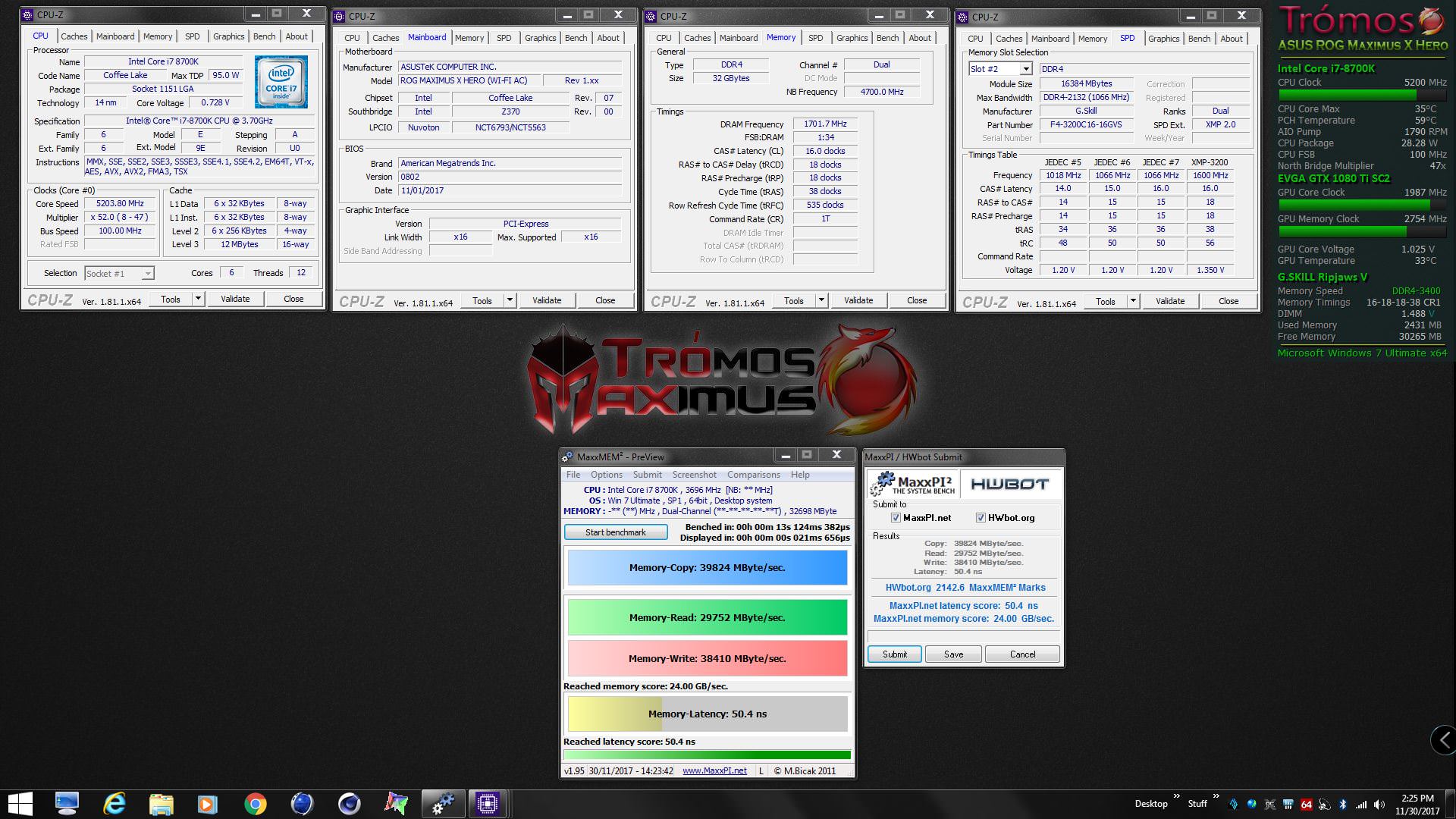Image resolution: width=1456 pixels, height=819 pixels.
Task: Expand the Stuff toolbar chevron
Action: [1216, 796]
